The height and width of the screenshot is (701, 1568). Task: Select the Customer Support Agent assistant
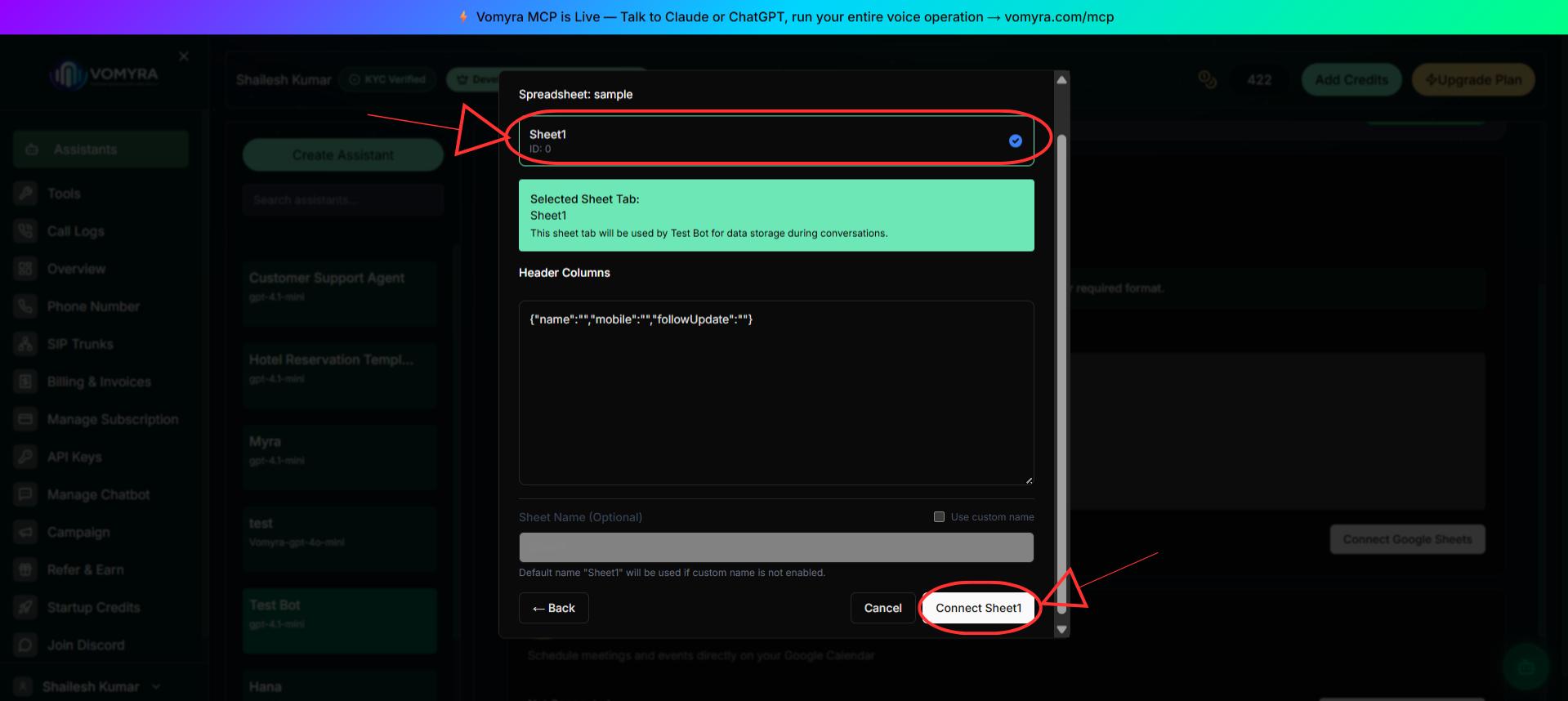(340, 294)
